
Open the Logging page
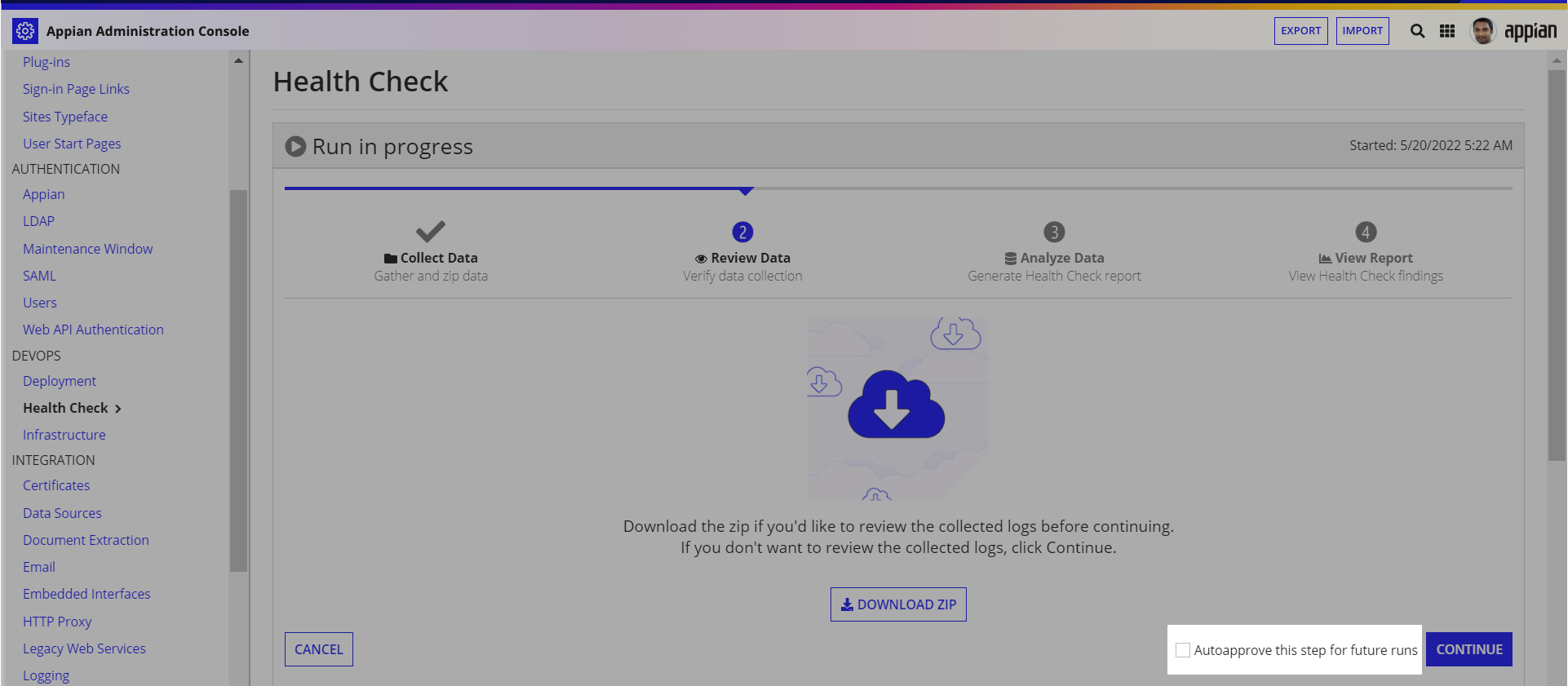(x=46, y=675)
